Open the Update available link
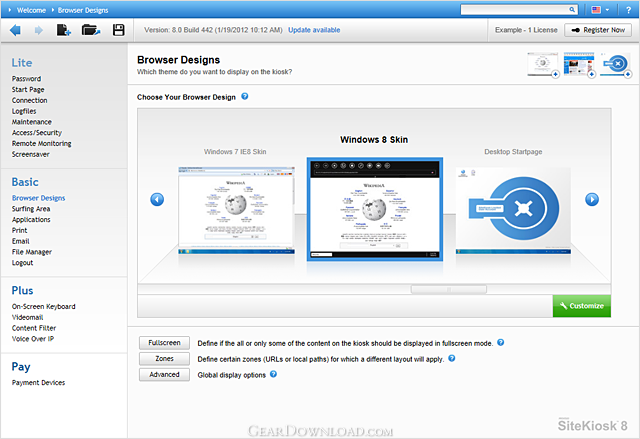The image size is (640, 439). pos(314,30)
